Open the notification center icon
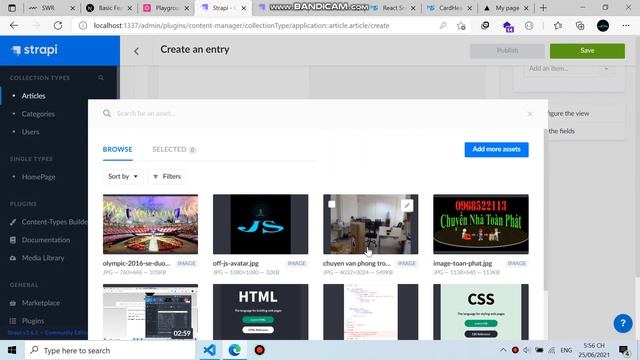Viewport: 640px width, 360px height. [x=624, y=350]
